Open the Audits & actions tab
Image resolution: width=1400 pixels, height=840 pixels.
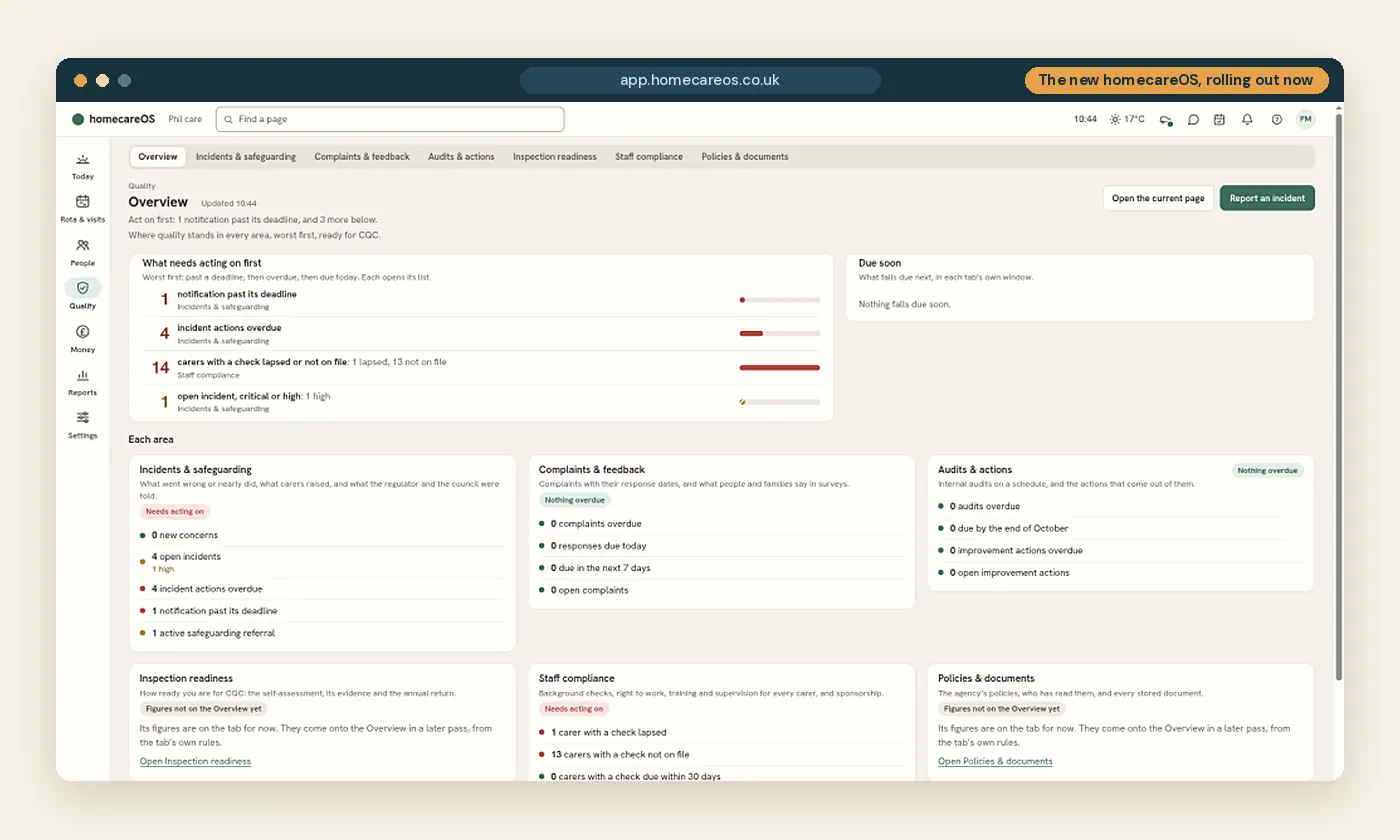click(x=461, y=157)
